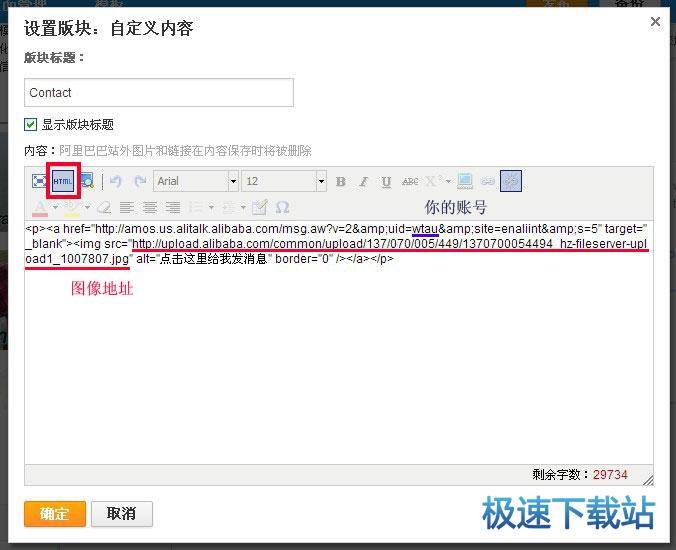Apply italic formatting
Viewport: 676px width, 550px height.
[x=363, y=181]
